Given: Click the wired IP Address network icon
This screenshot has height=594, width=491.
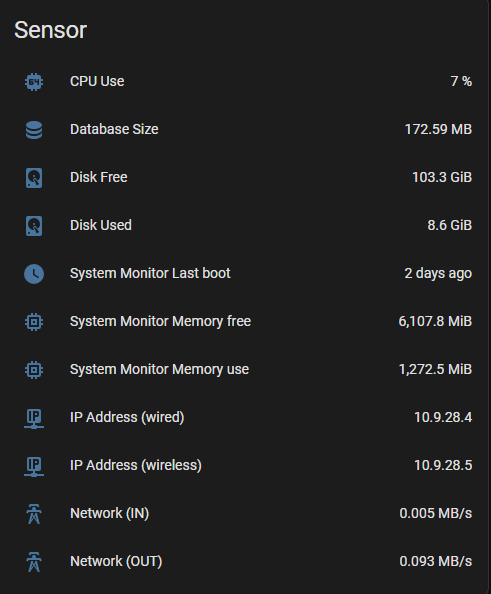Looking at the screenshot, I should coord(34,418).
